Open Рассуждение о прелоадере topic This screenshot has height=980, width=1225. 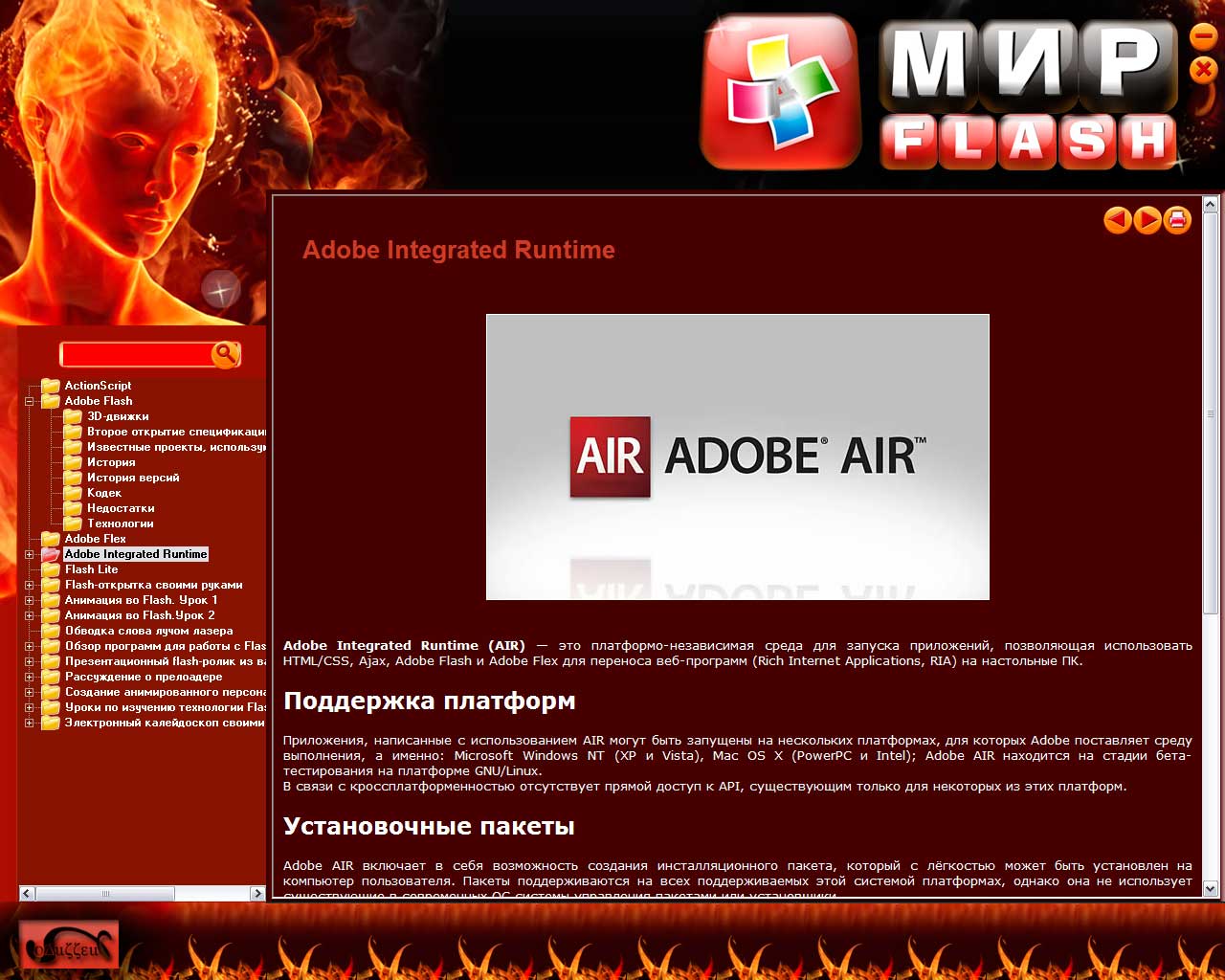(144, 677)
